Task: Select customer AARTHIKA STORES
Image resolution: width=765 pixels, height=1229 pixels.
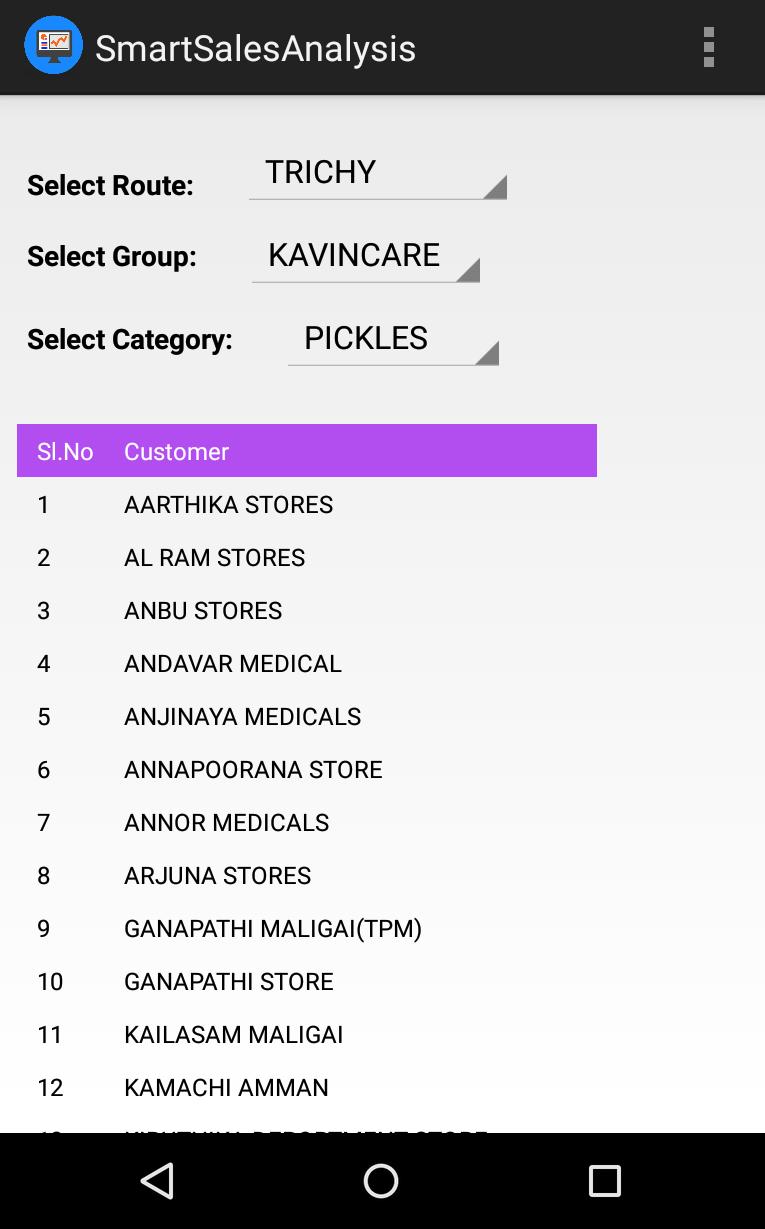Action: 307,504
